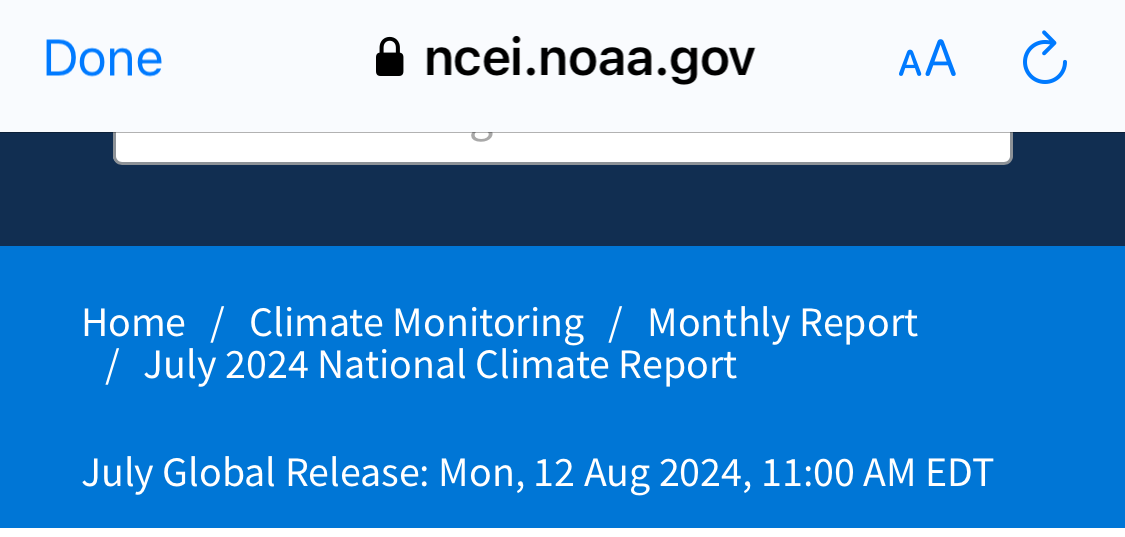Tap the reload page icon
The image size is (1125, 537).
[x=1044, y=57]
